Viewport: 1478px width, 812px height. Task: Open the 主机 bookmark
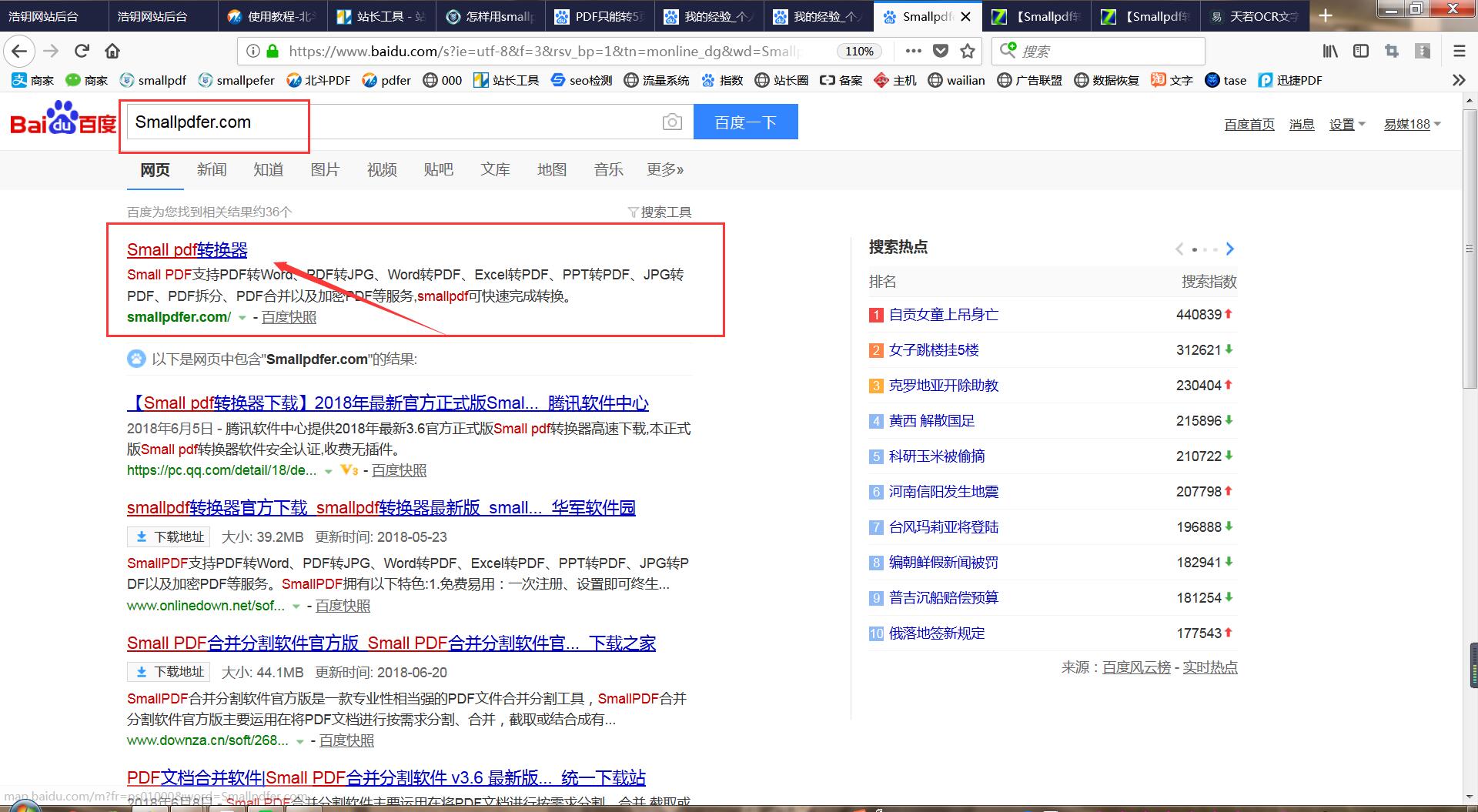(895, 80)
